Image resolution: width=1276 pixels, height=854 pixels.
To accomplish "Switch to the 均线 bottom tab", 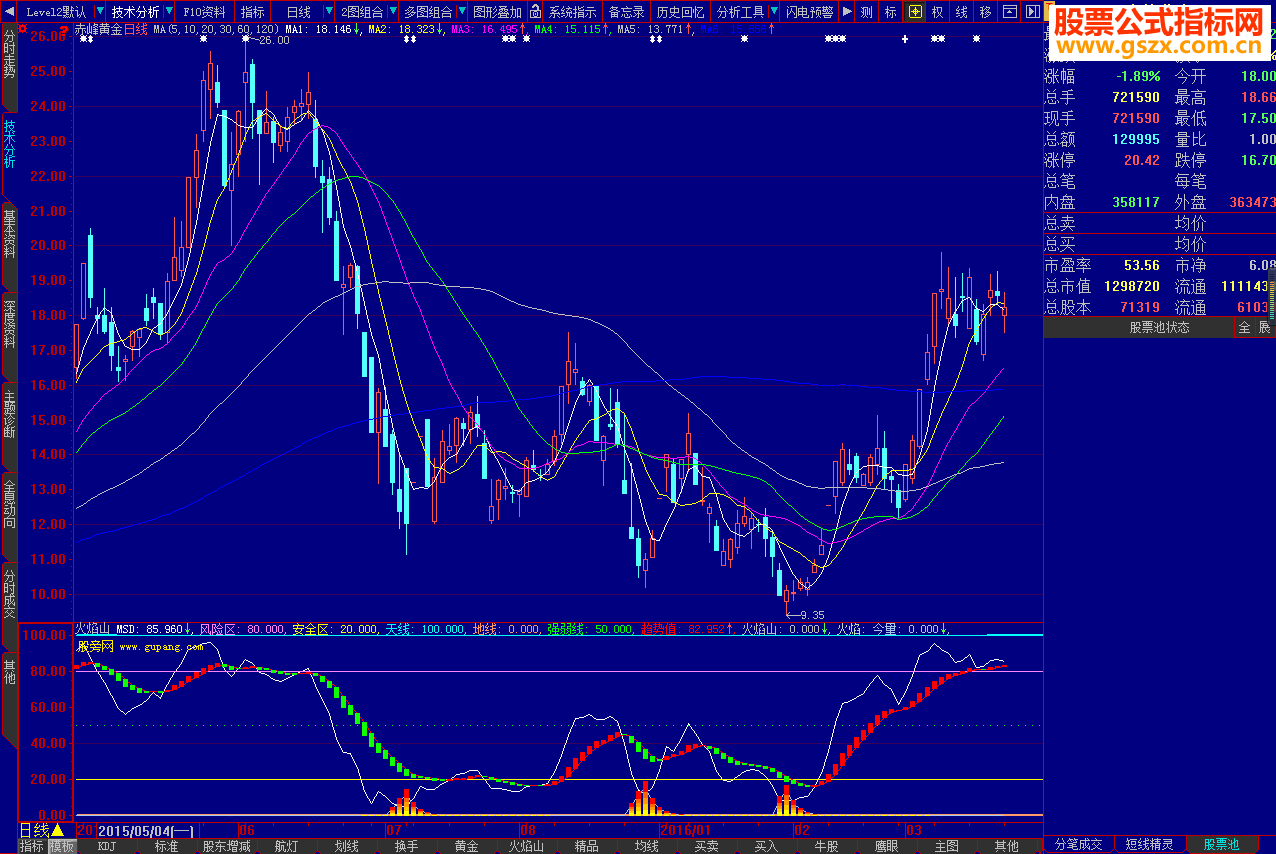I will point(647,846).
